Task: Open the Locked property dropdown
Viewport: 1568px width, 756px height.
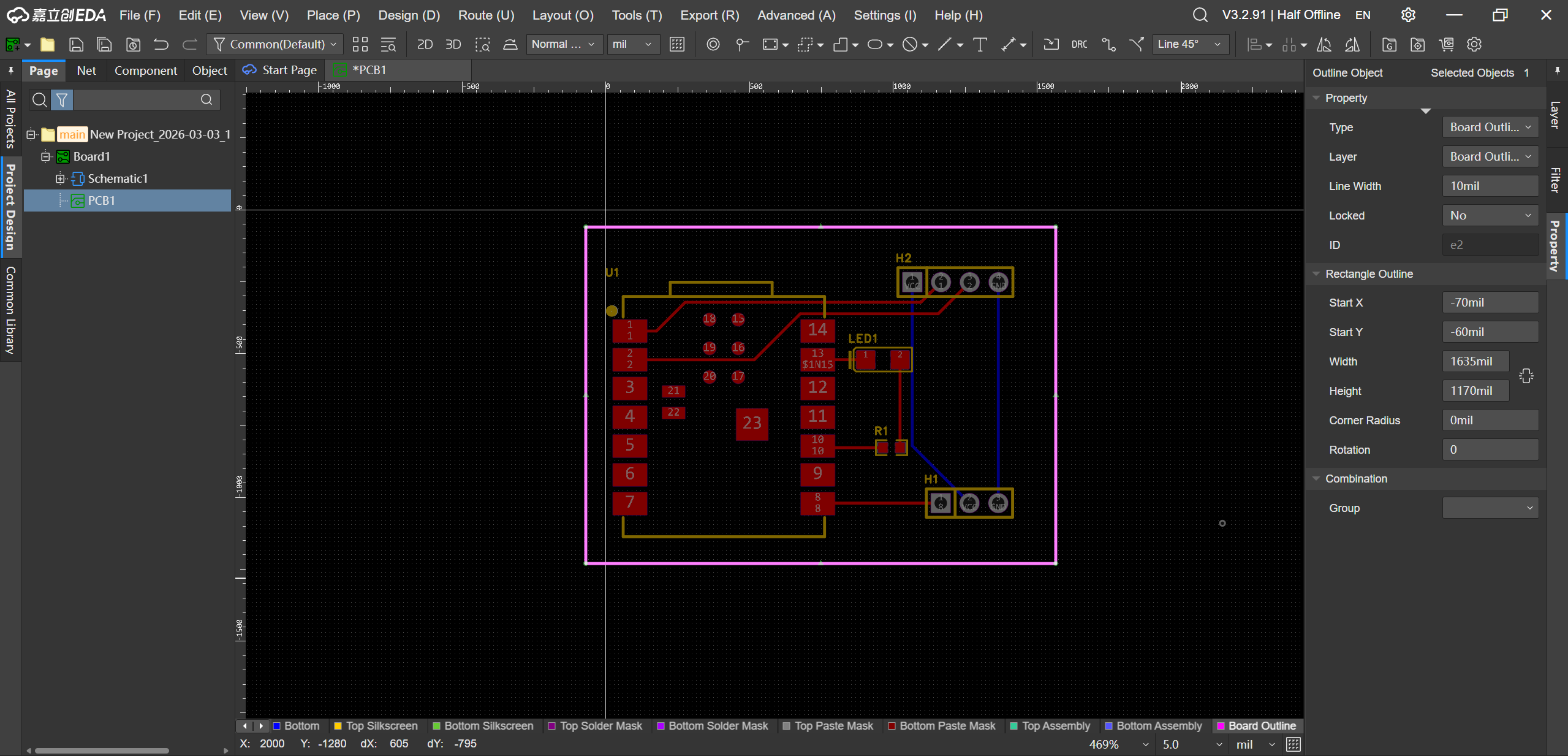Action: pos(1490,215)
